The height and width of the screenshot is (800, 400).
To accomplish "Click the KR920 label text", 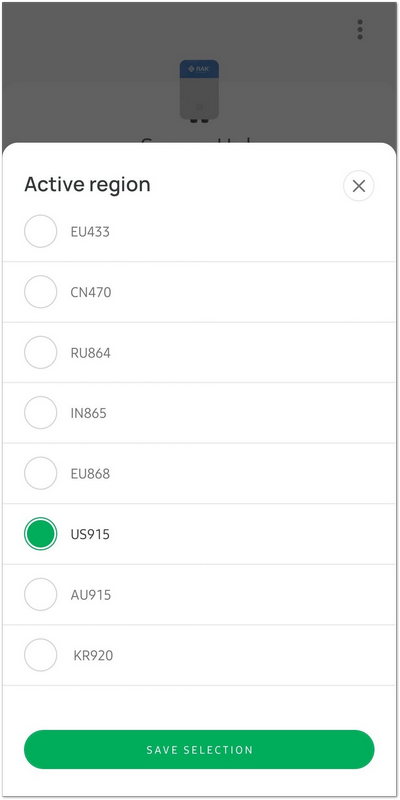I will [x=93, y=656].
